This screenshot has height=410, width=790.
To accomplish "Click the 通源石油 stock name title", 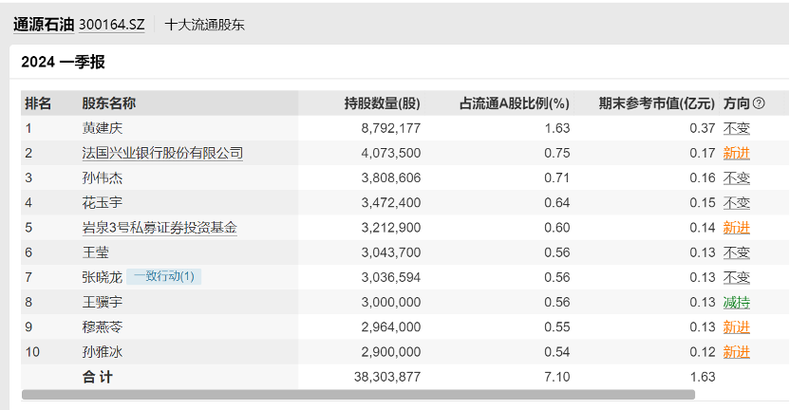I will [43, 25].
